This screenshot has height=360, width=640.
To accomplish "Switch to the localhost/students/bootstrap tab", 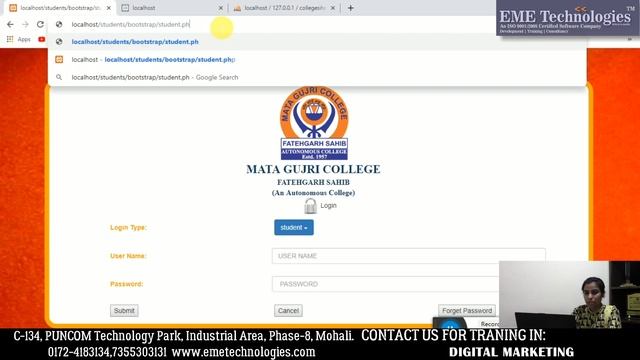I will 60,8.
